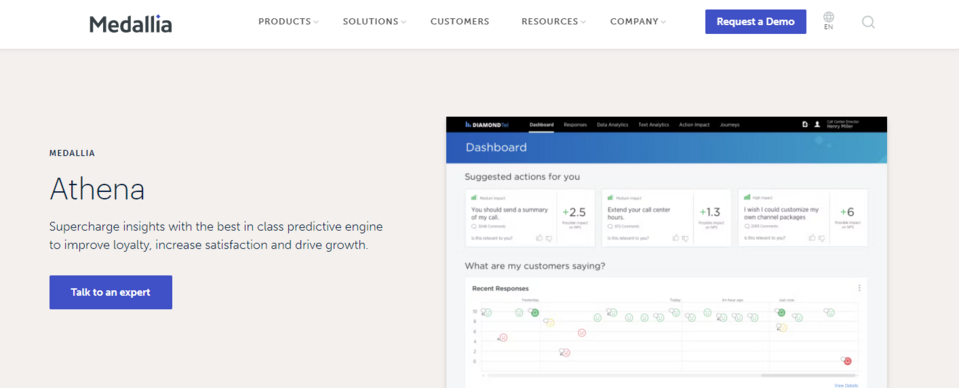Click the Medallia logo

(130, 23)
